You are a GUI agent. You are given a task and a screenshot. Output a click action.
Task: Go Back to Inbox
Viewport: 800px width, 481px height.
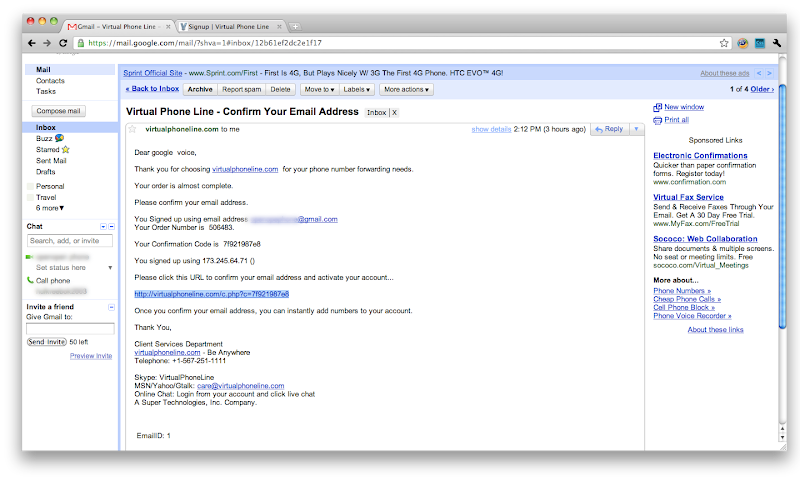pyautogui.click(x=152, y=89)
